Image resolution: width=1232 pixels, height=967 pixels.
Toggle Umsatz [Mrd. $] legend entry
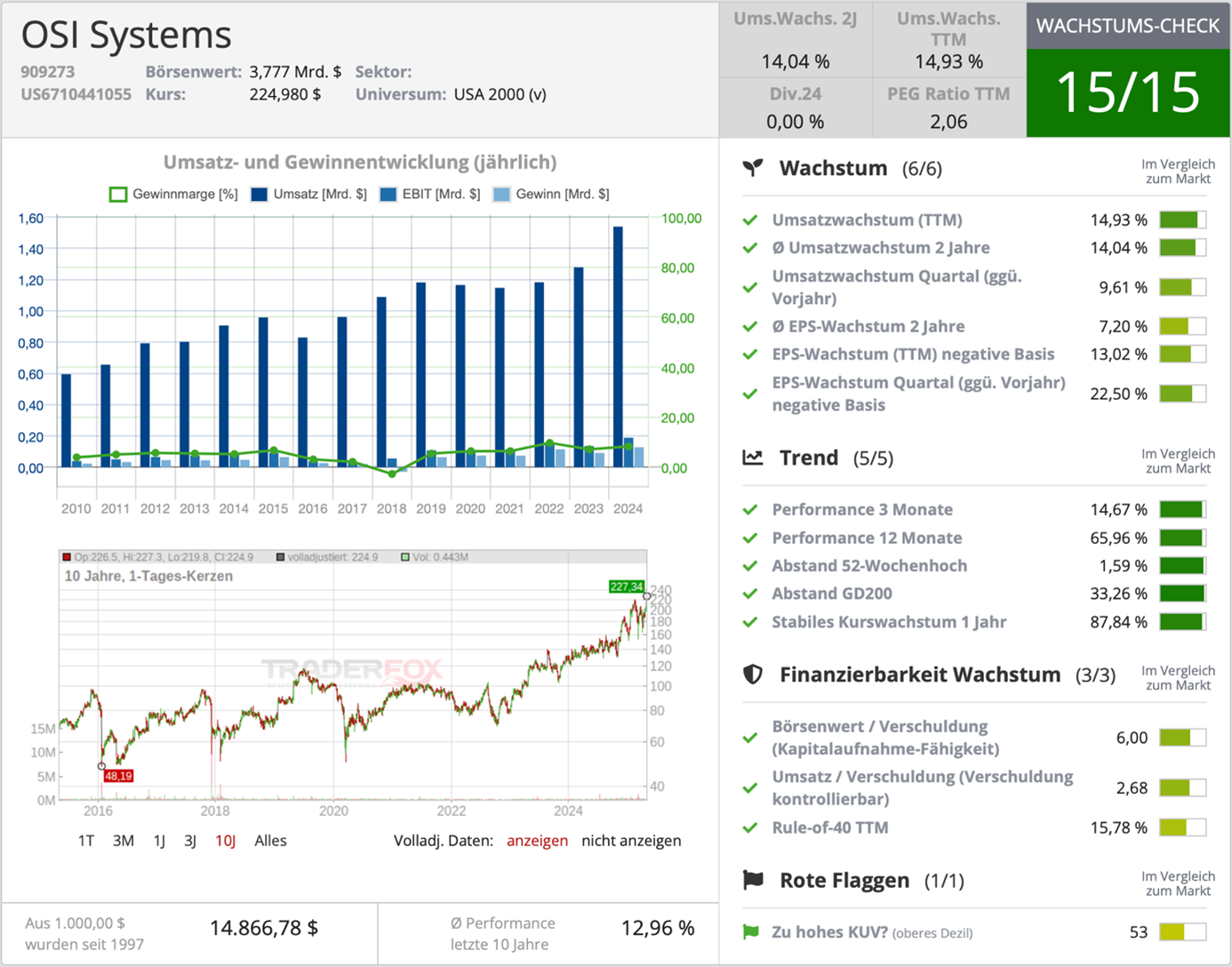309,194
